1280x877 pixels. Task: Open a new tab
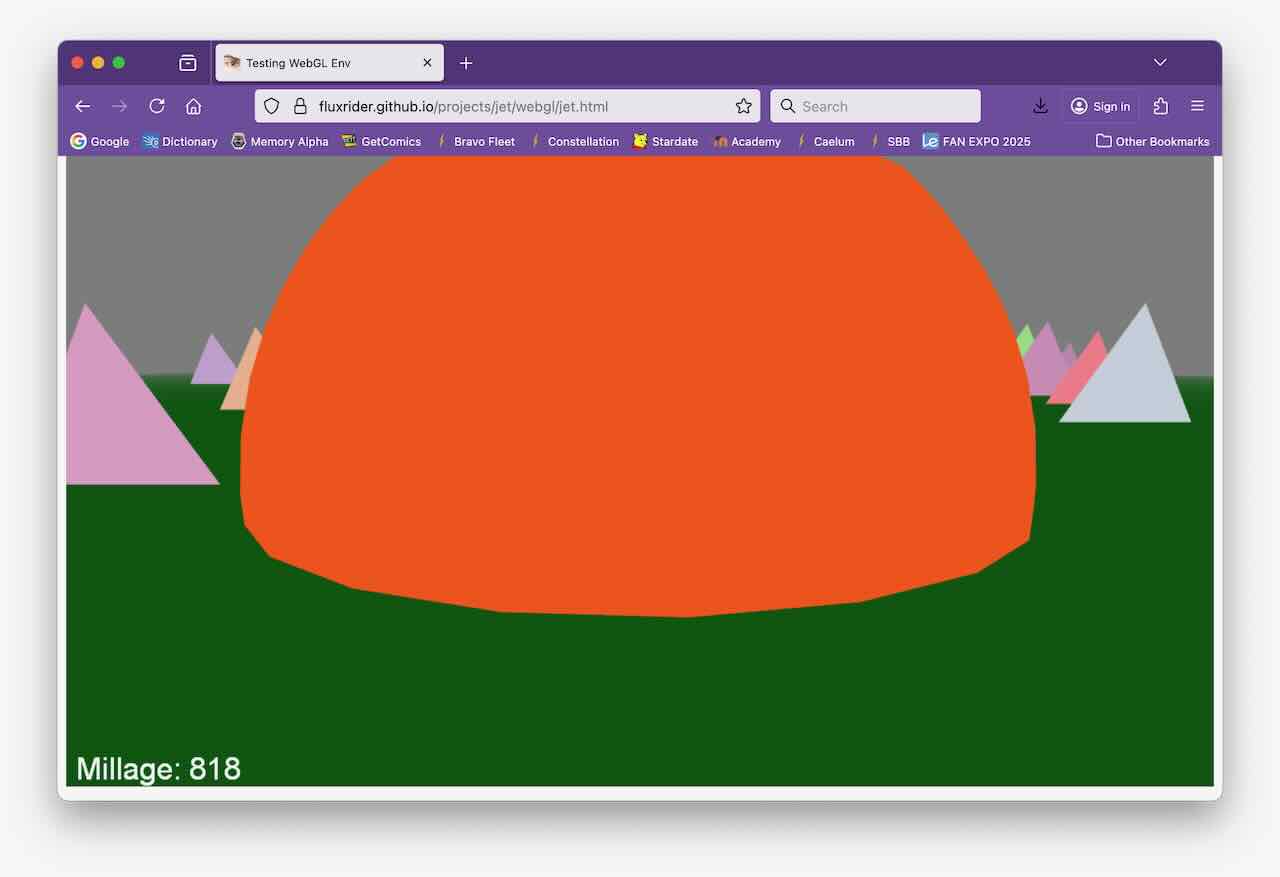tap(466, 63)
